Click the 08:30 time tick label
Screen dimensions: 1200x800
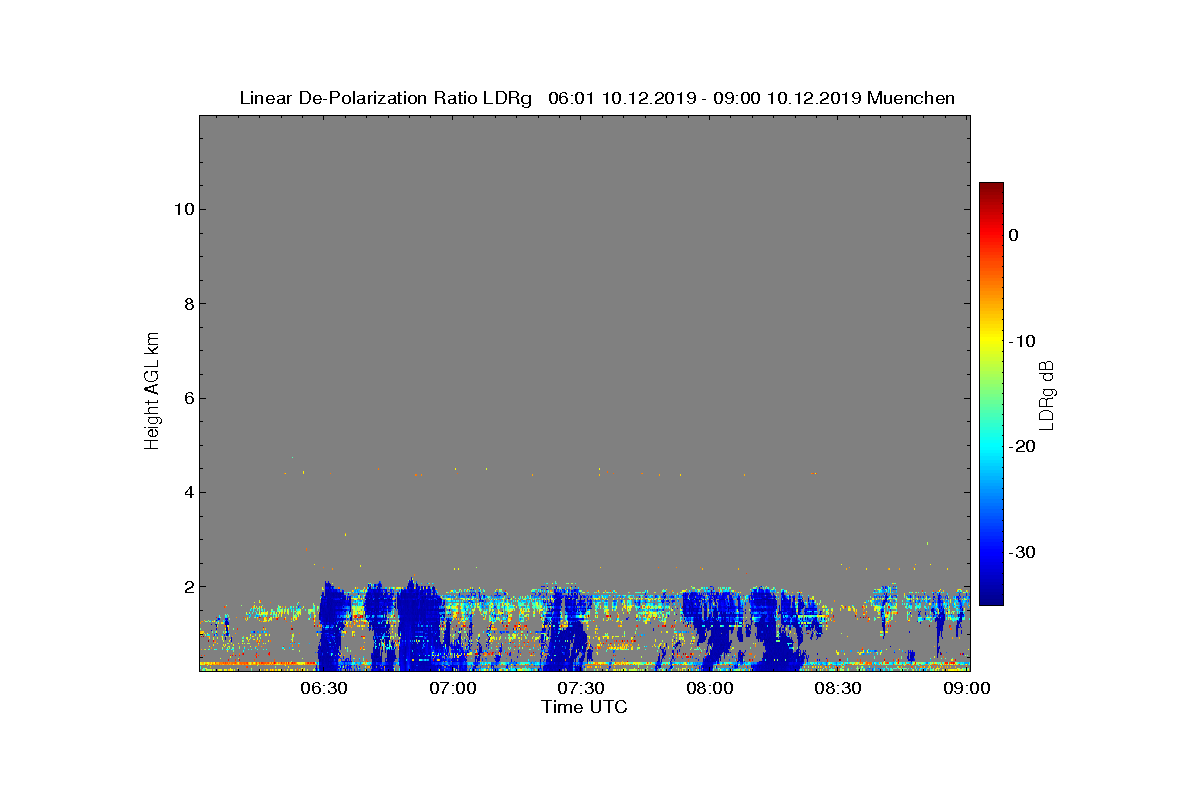[838, 688]
